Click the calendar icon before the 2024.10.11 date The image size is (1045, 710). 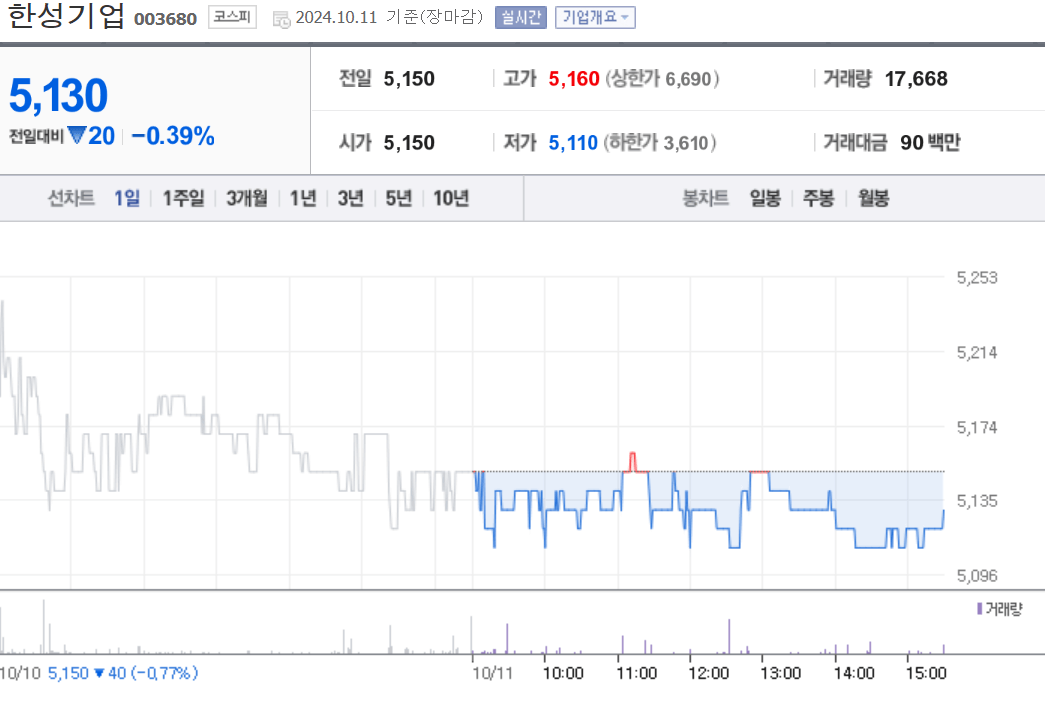pyautogui.click(x=281, y=19)
